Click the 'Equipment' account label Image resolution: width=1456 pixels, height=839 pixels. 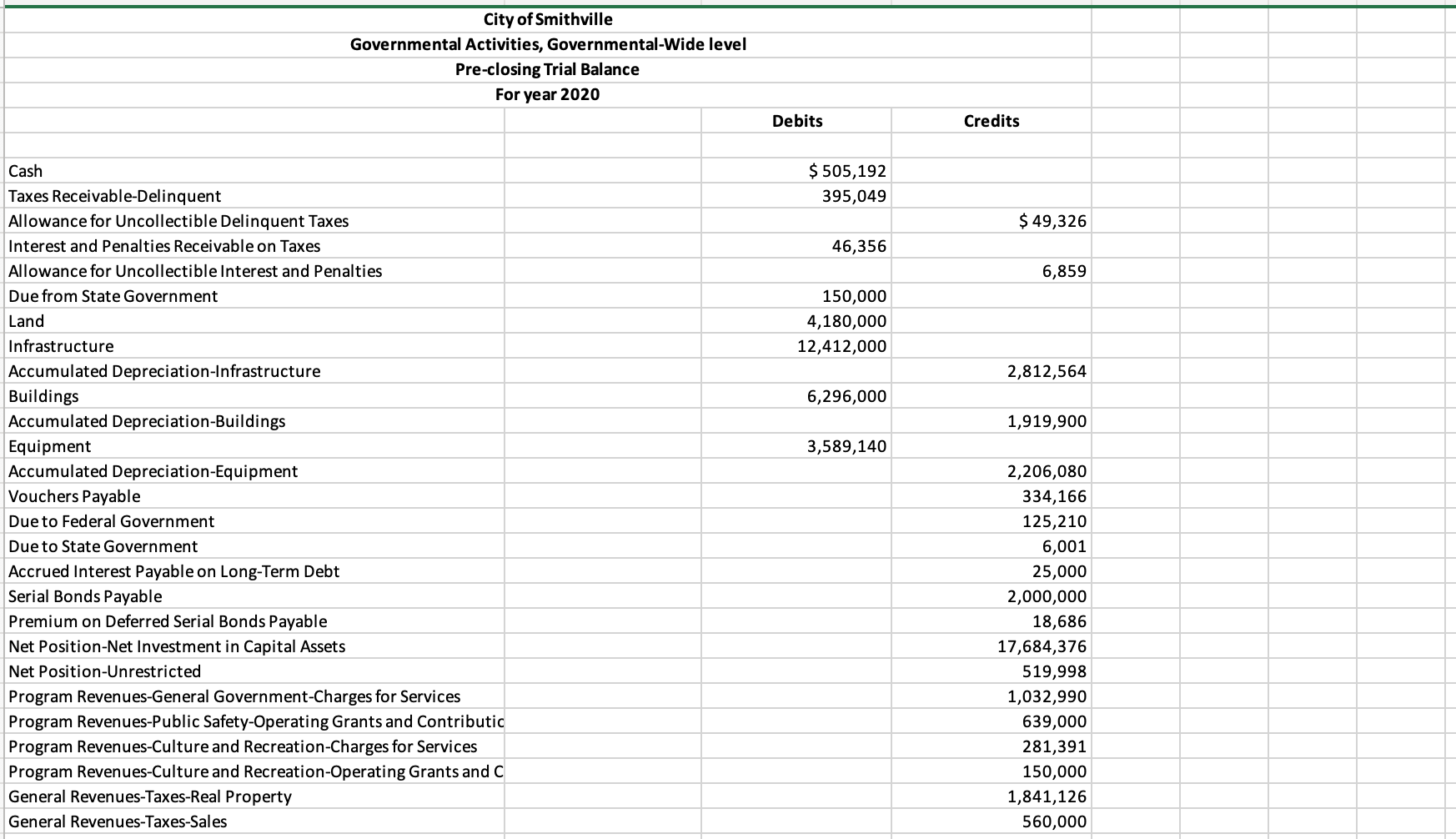(49, 446)
